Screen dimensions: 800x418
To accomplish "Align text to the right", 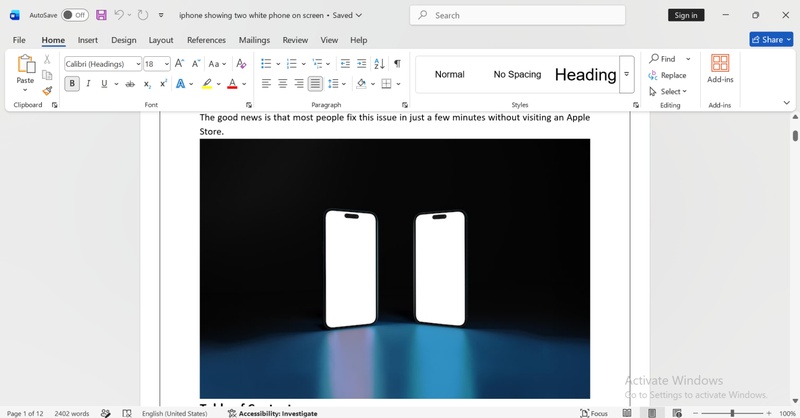I will pyautogui.click(x=299, y=84).
